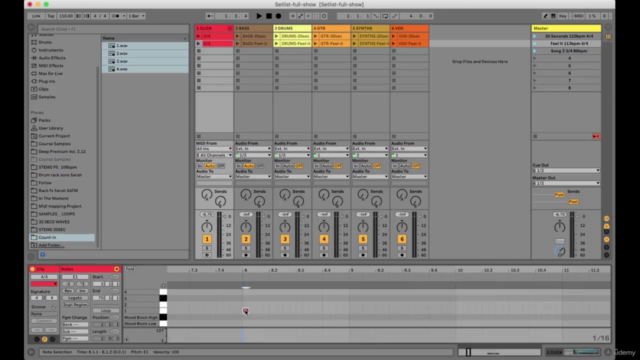
Task: Open the Master Out dropdown
Action: [566, 183]
